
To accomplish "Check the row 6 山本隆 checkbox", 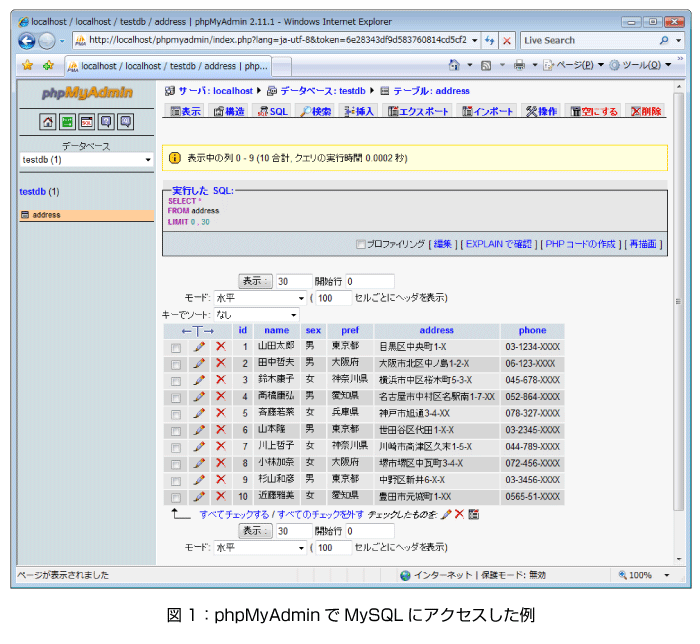I will click(x=176, y=431).
